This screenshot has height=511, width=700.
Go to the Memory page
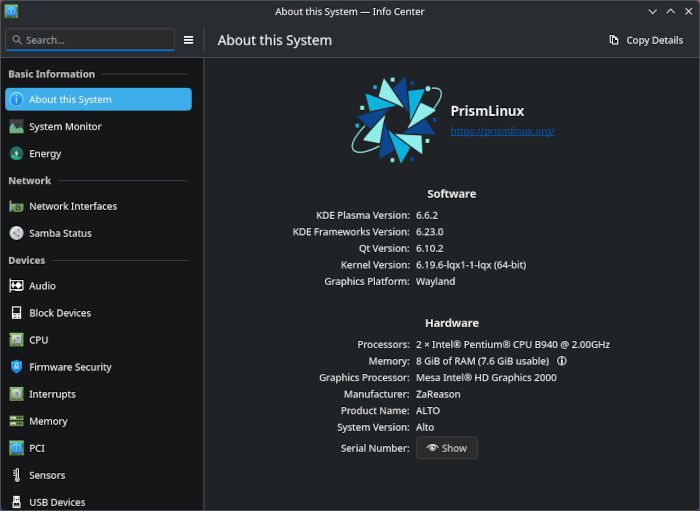pos(48,421)
